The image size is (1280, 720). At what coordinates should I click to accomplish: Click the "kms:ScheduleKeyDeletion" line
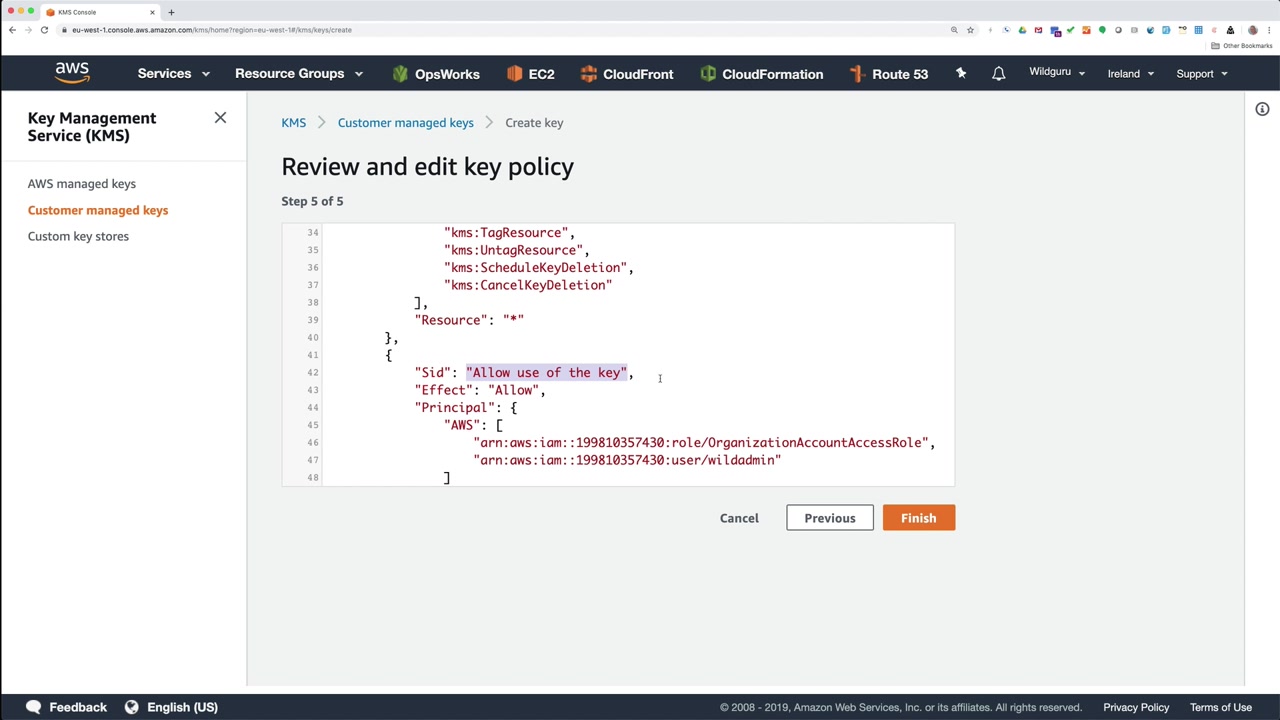pos(538,268)
